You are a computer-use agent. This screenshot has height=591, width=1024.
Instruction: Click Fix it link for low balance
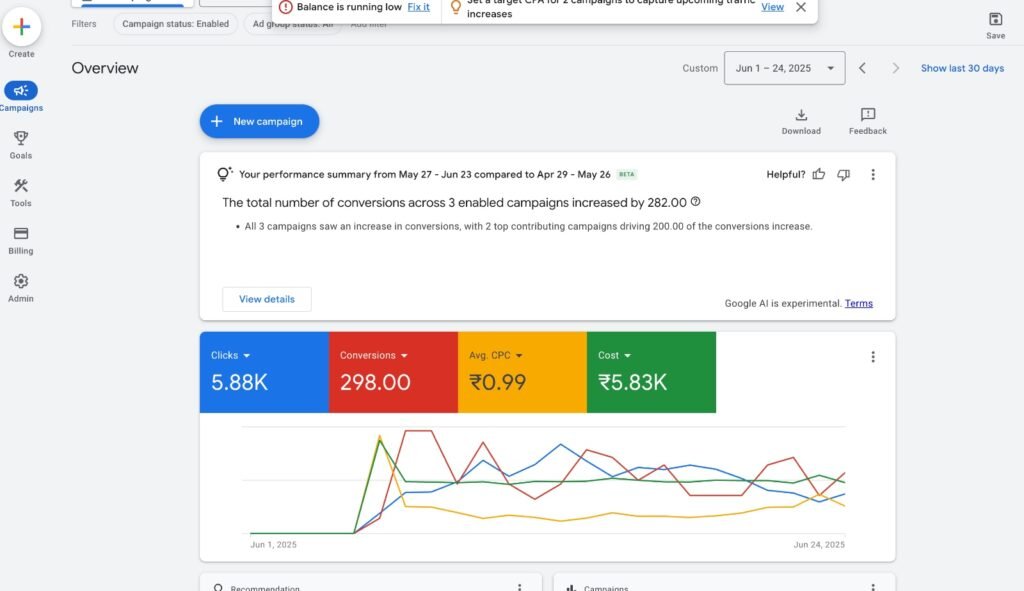419,7
